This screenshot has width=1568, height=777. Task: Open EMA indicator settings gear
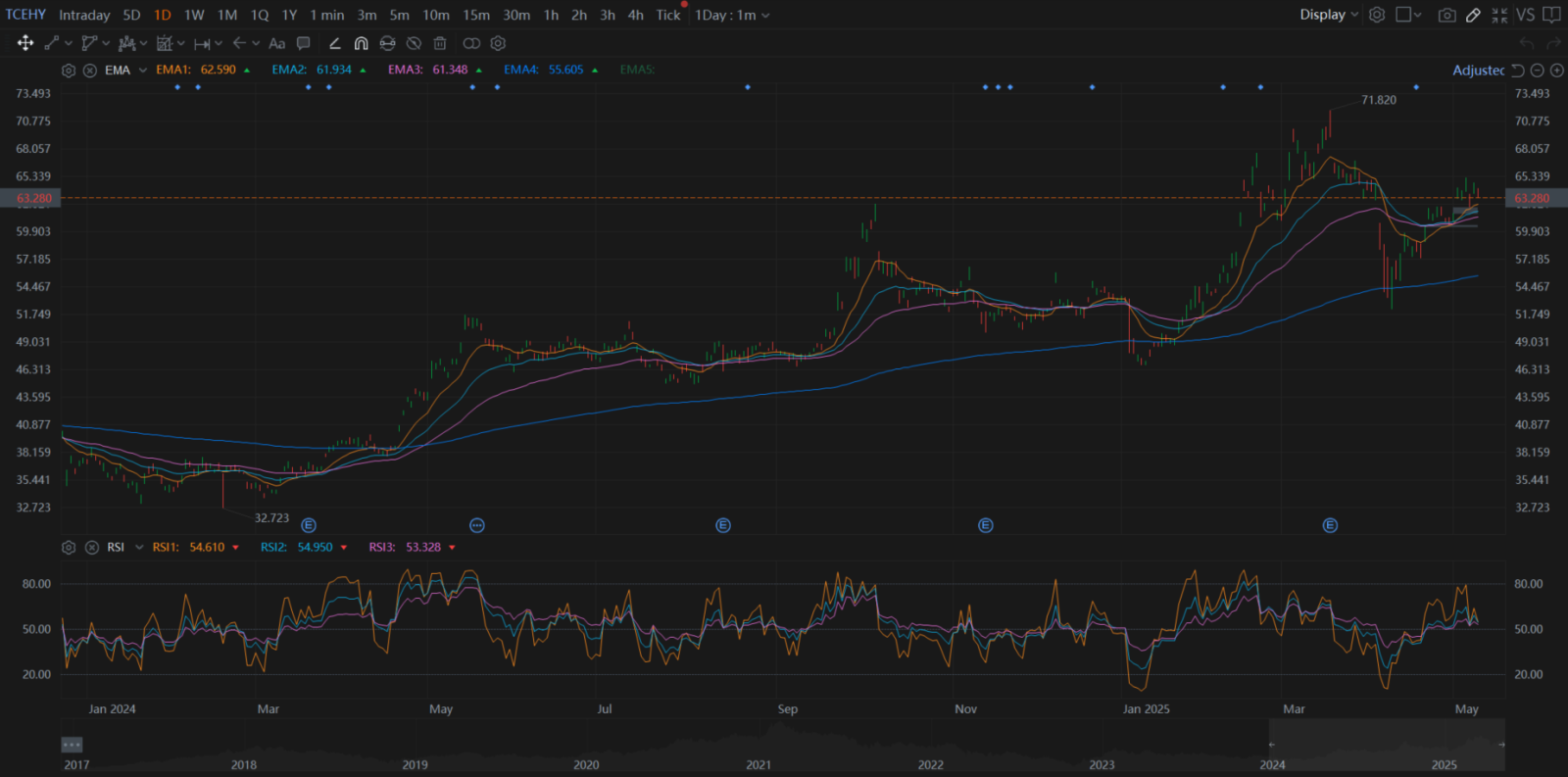pyautogui.click(x=69, y=71)
